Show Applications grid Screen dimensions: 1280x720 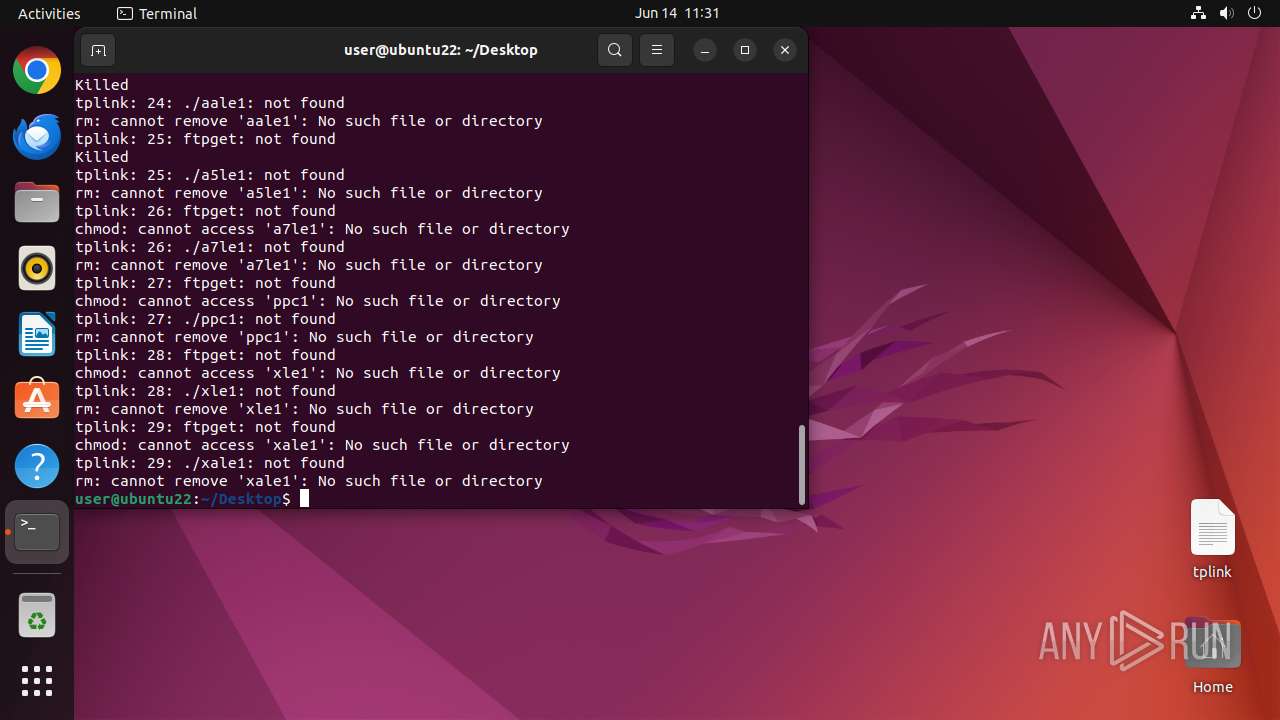pos(37,681)
